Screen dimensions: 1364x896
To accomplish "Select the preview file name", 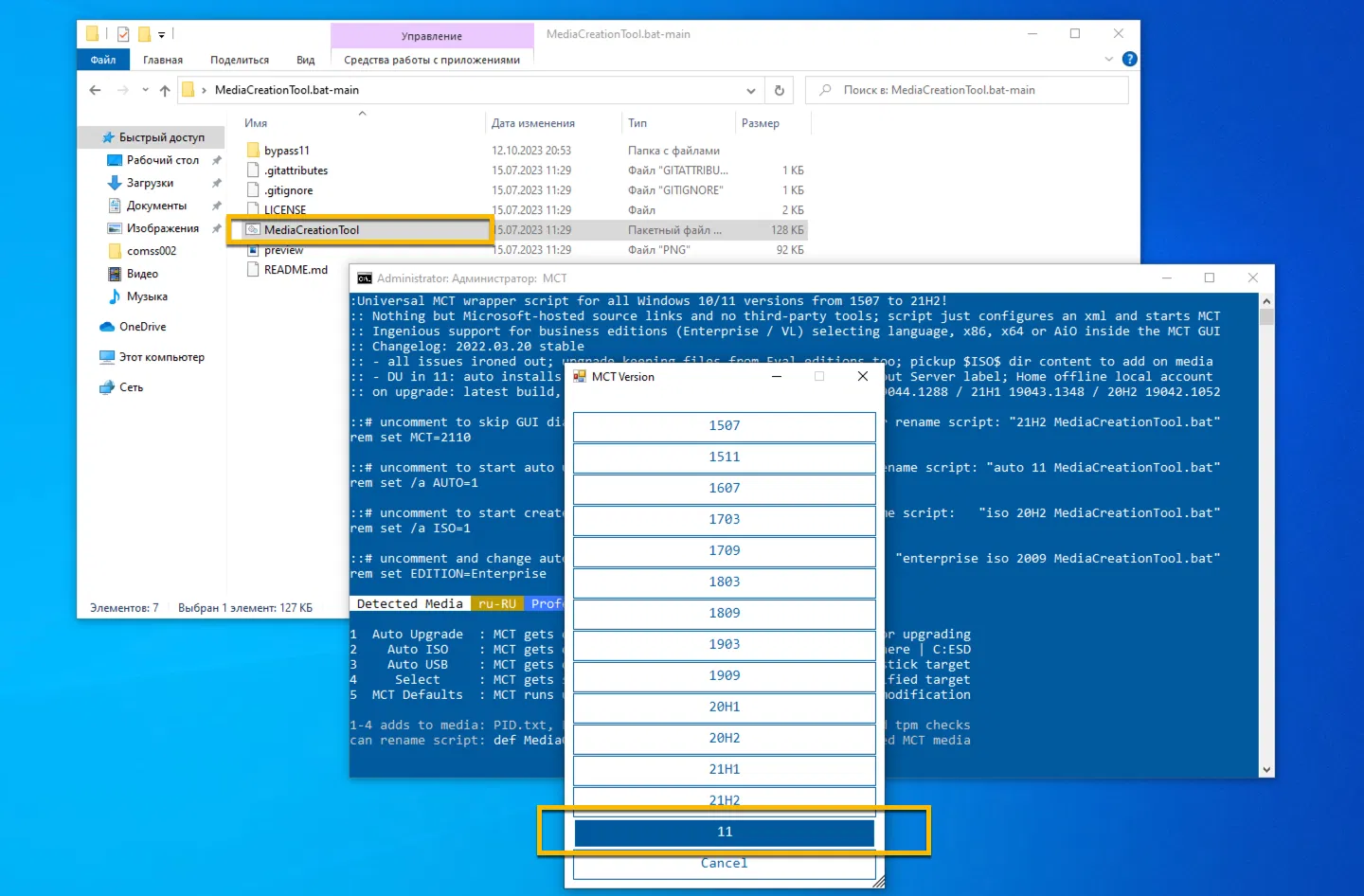I will tap(284, 250).
